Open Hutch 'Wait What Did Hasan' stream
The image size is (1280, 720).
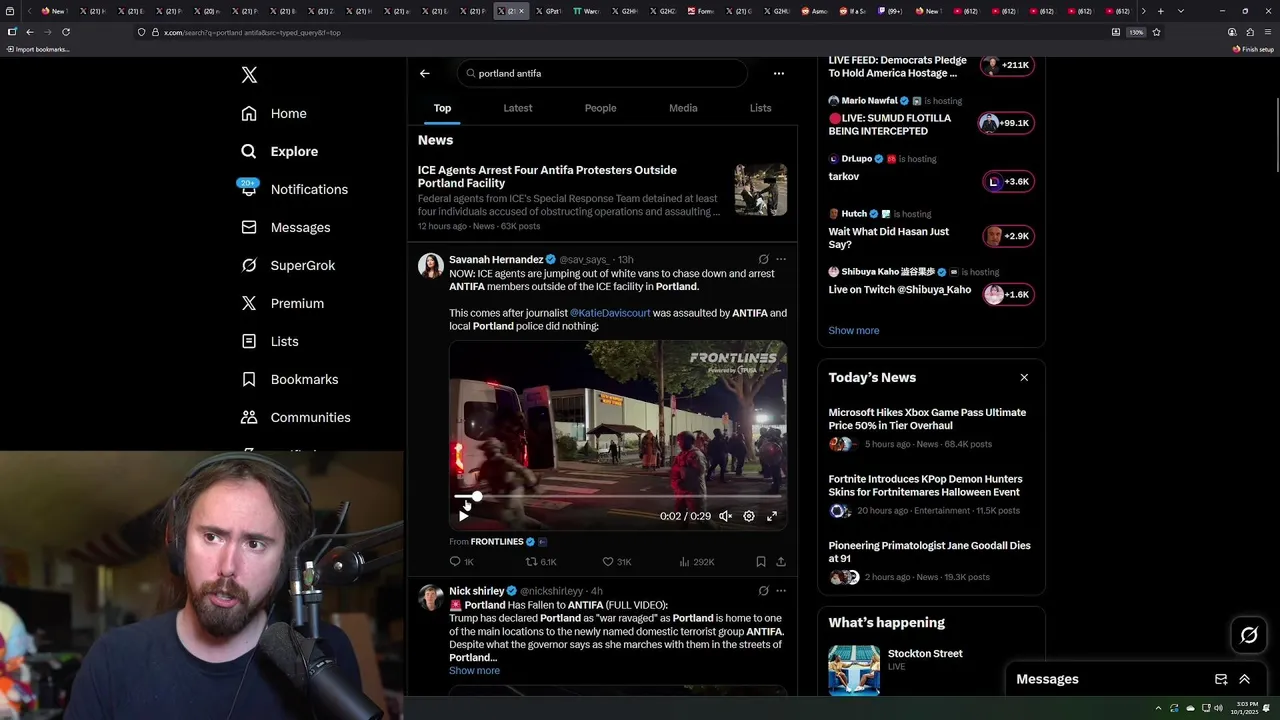point(931,231)
